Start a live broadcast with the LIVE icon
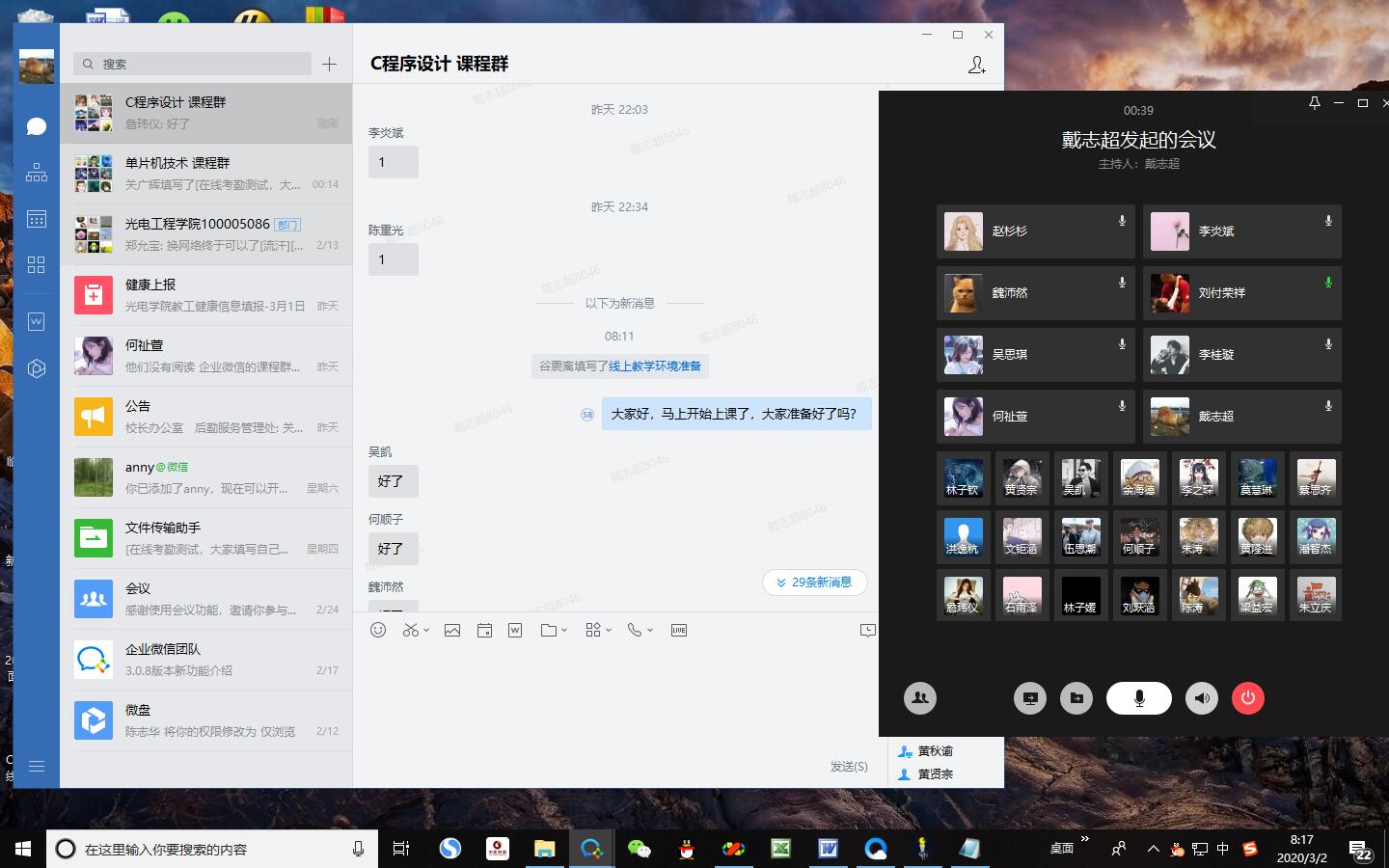 click(x=678, y=630)
